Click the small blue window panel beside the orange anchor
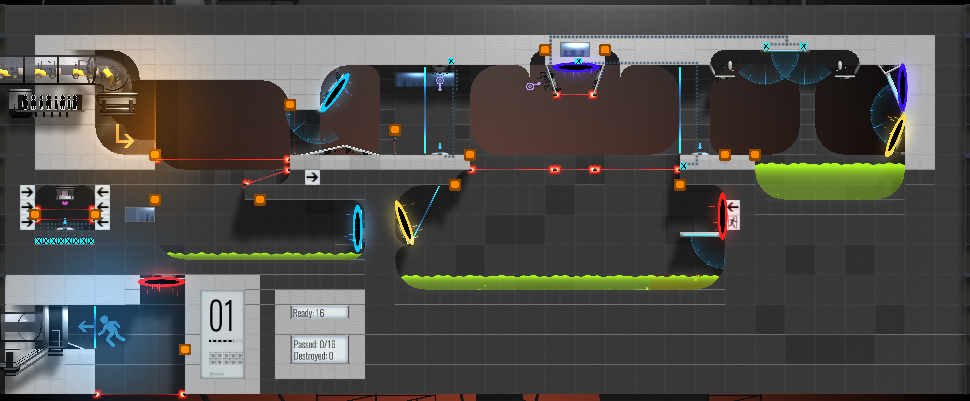Screen dimensions: 970x401 point(140,214)
